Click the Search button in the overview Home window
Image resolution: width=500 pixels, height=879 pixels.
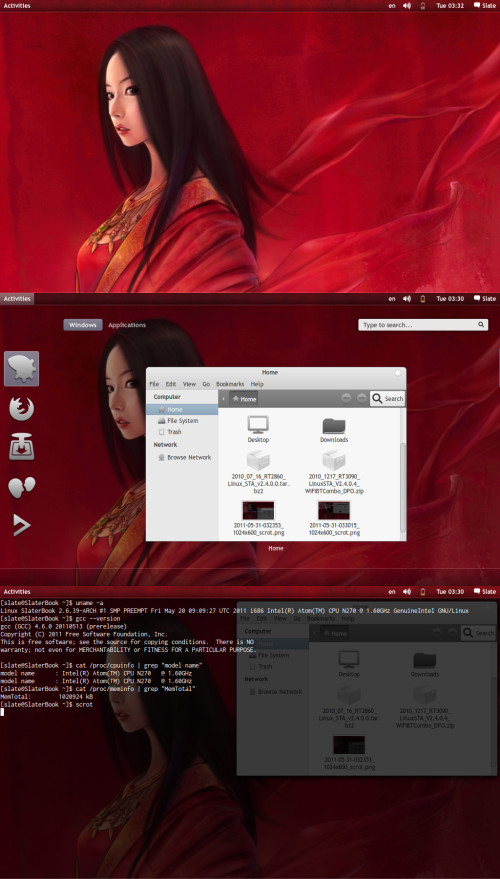pyautogui.click(x=387, y=399)
